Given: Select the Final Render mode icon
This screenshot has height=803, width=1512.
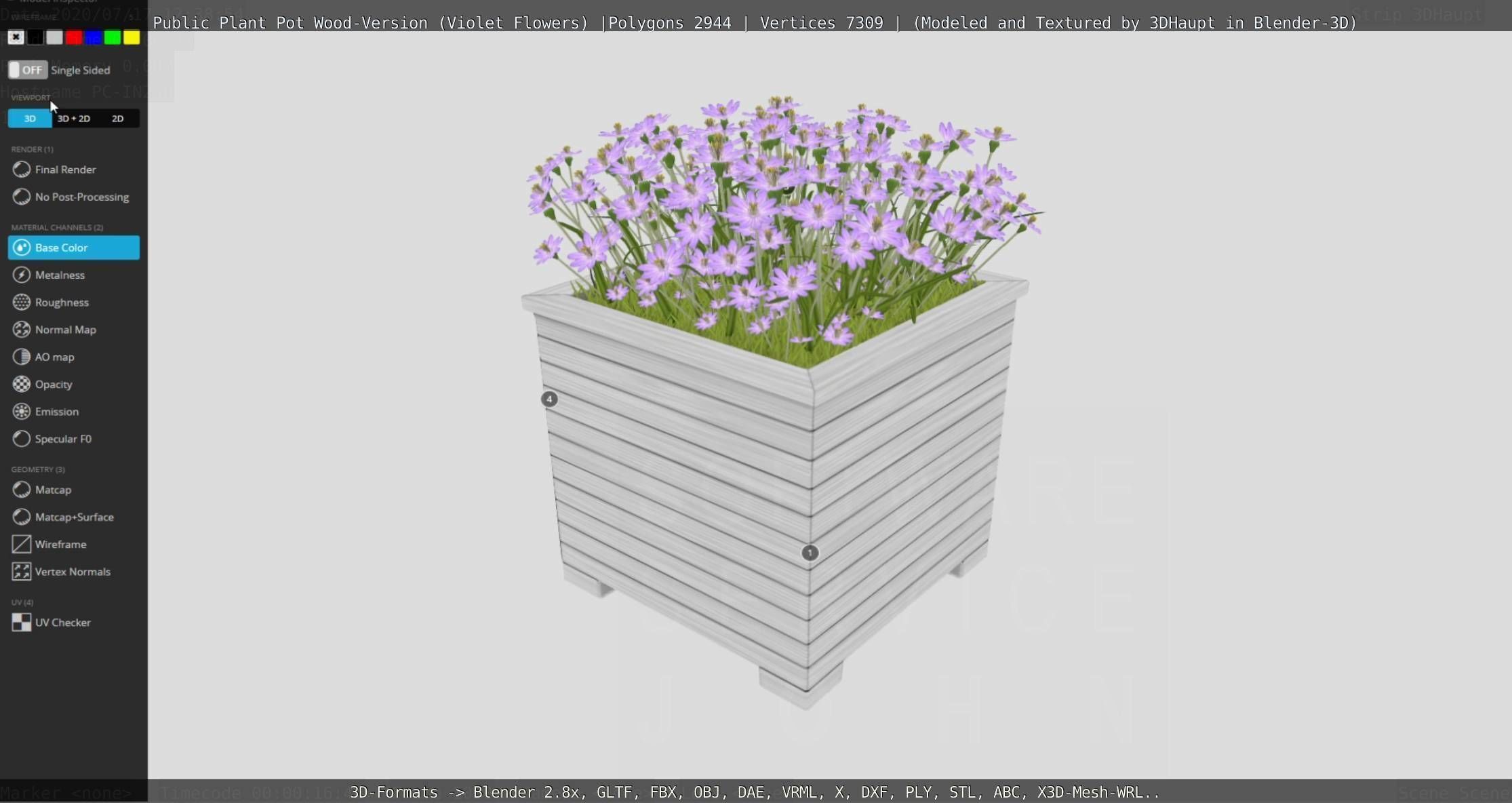Looking at the screenshot, I should [21, 170].
